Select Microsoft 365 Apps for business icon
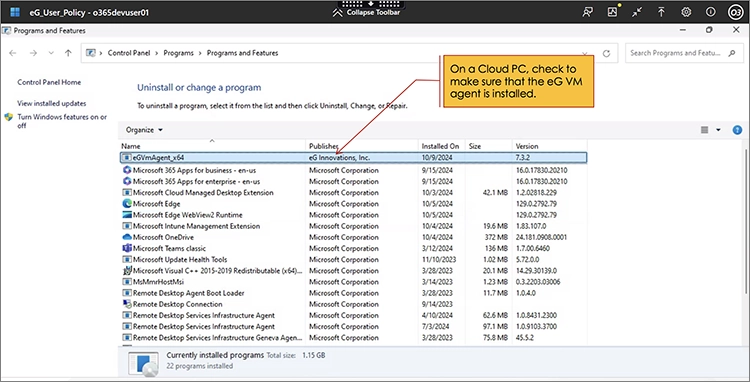The image size is (750, 382). (x=127, y=170)
